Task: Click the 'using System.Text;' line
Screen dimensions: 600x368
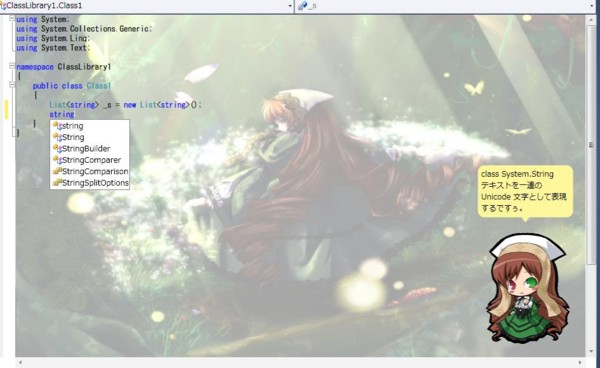Action: [x=53, y=48]
